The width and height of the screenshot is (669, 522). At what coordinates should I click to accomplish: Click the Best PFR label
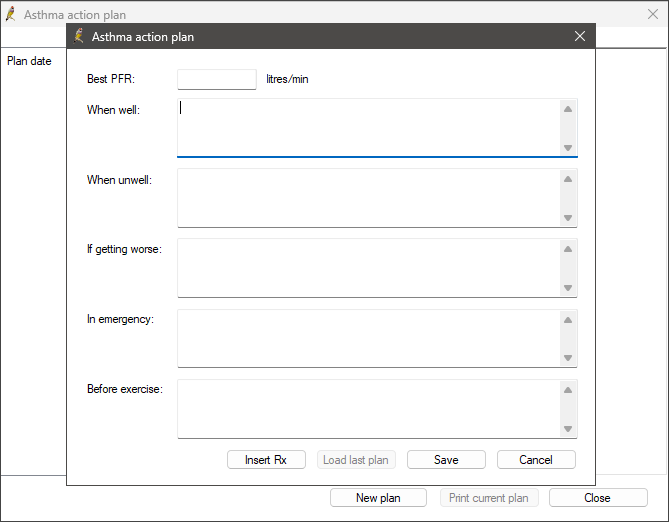coord(111,79)
